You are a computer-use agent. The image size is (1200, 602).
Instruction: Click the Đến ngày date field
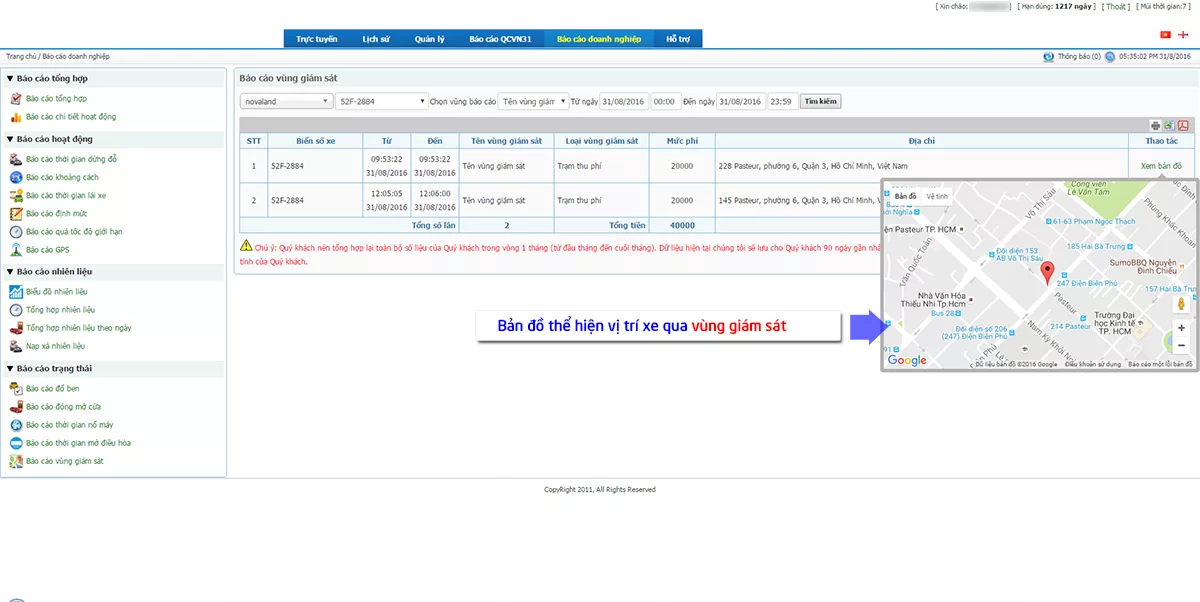pyautogui.click(x=741, y=101)
